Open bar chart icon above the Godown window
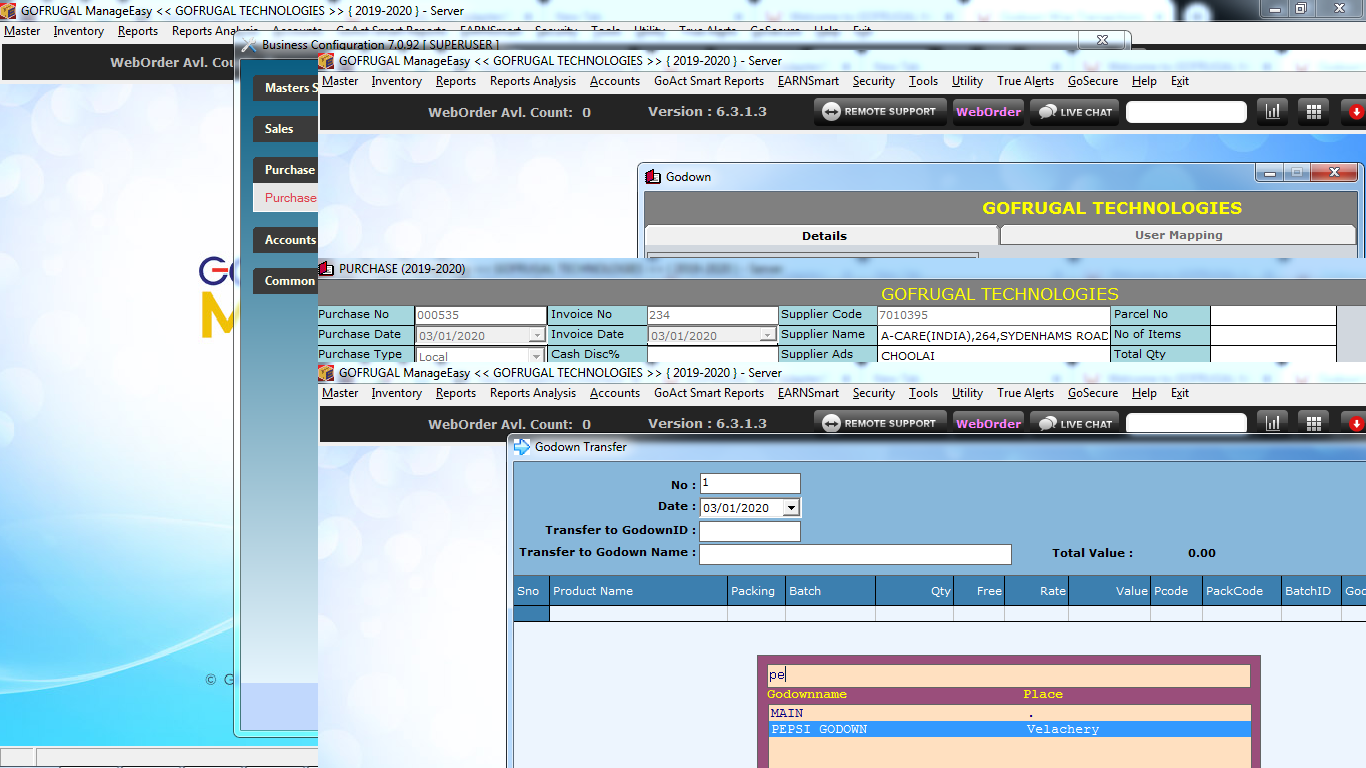 (x=1273, y=111)
